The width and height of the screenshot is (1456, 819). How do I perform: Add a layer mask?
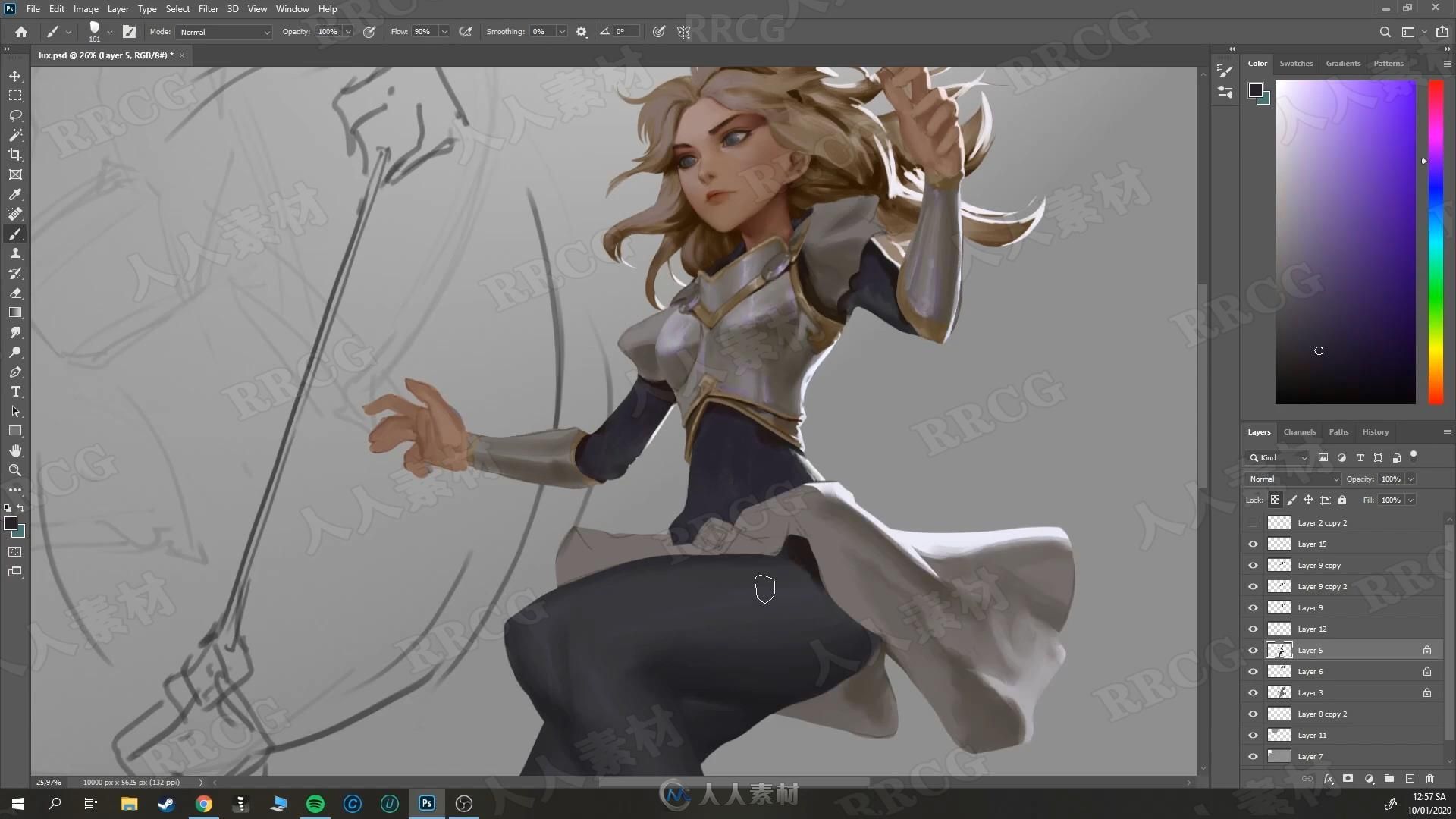pos(1348,779)
